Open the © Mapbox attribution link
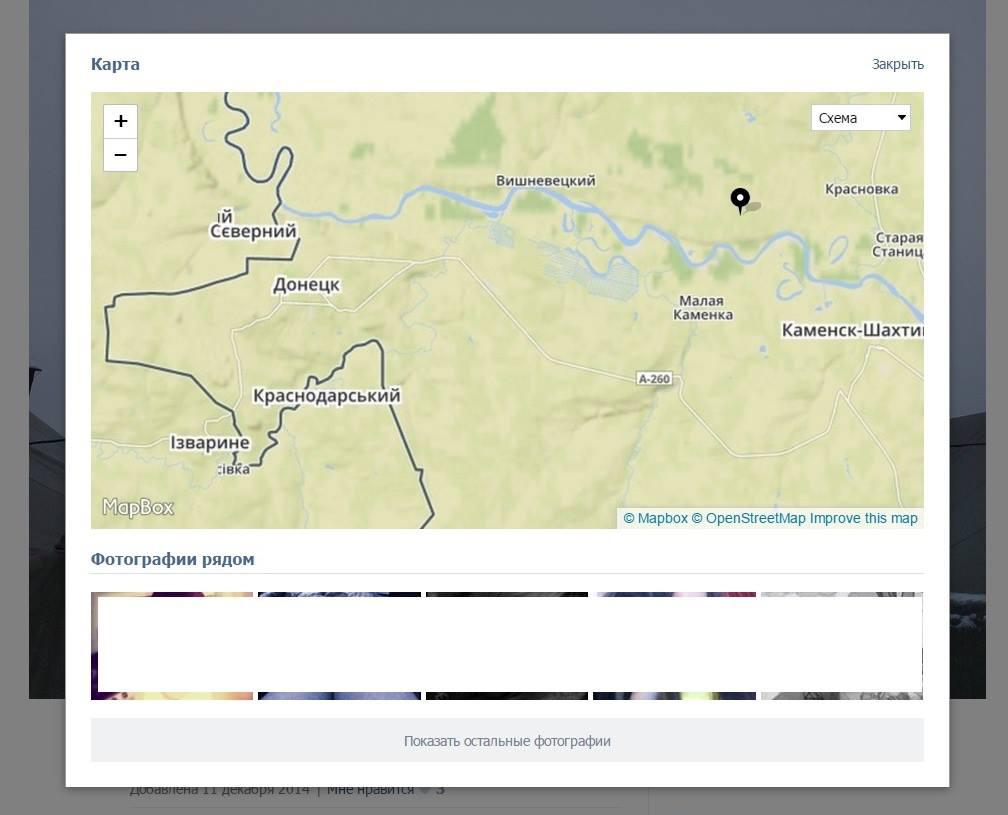The width and height of the screenshot is (1008, 815). (x=656, y=518)
